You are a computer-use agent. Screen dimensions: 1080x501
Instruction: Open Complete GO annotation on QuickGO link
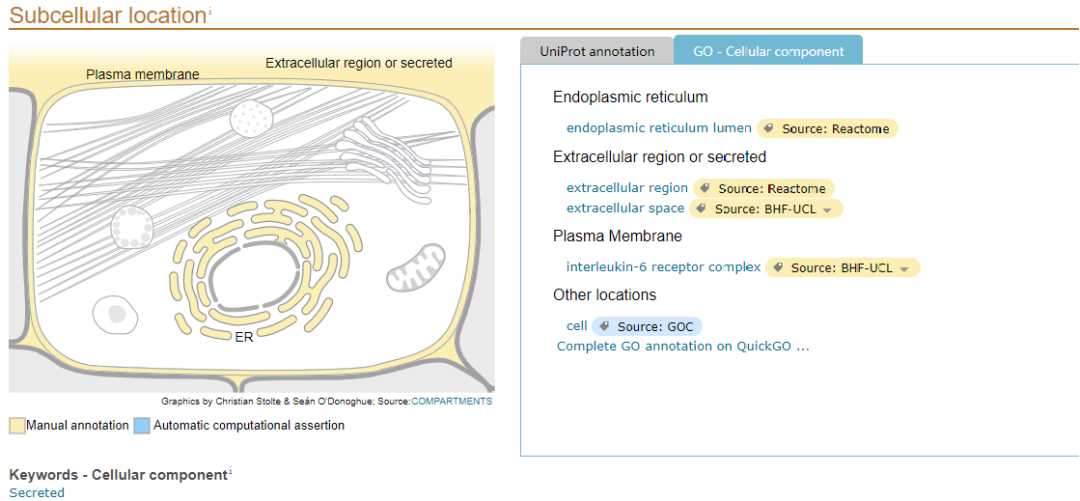(x=683, y=346)
